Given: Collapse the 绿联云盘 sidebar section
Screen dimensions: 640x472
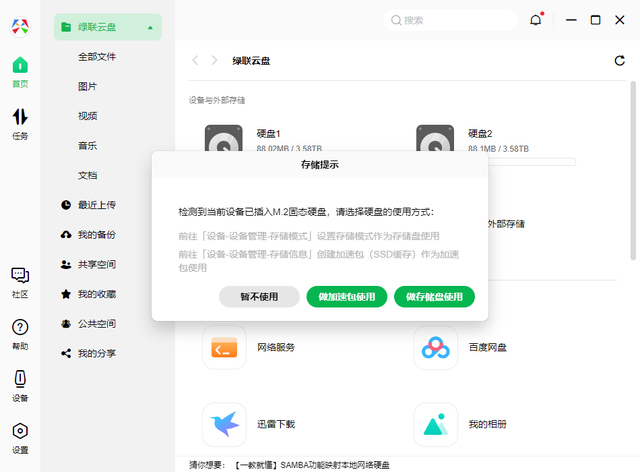Looking at the screenshot, I should pos(150,27).
